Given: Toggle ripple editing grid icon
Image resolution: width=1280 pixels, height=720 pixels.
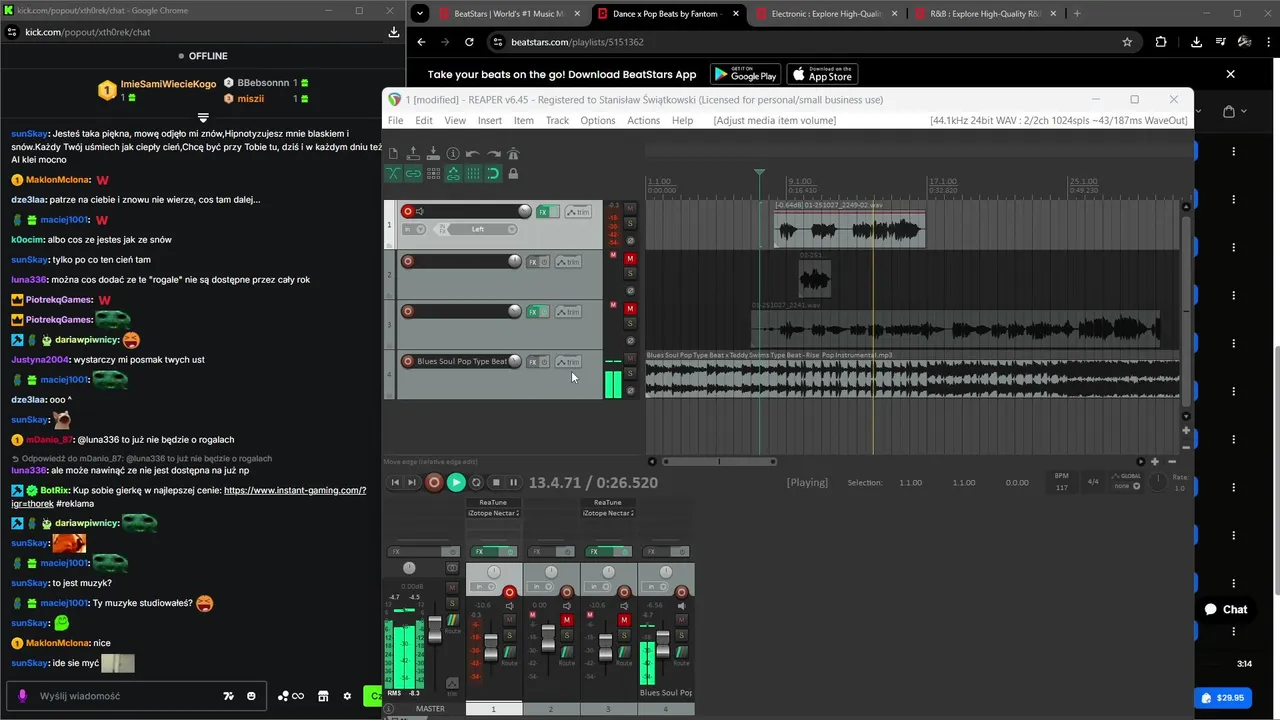Looking at the screenshot, I should [x=433, y=173].
